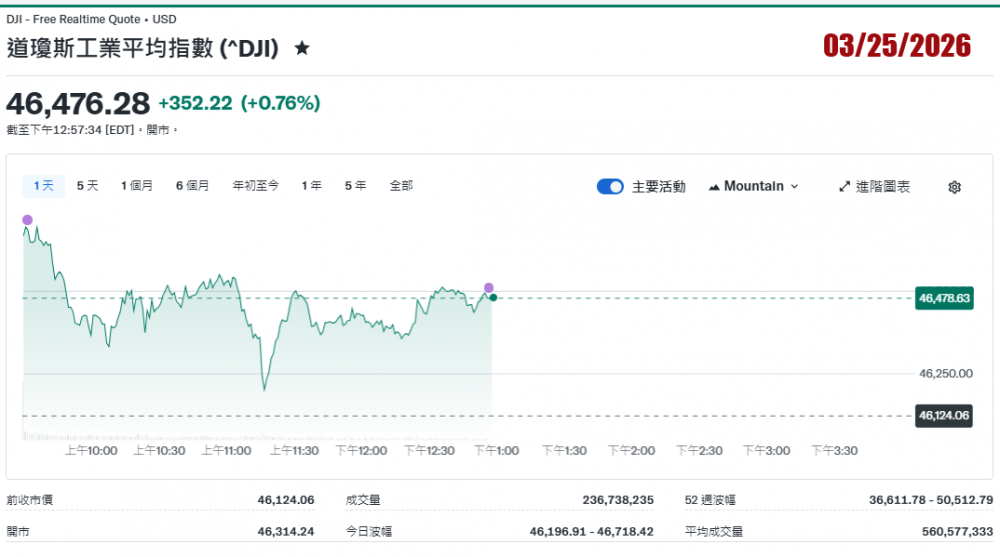Open chart settings gear icon
This screenshot has width=1000, height=557.
[x=954, y=187]
